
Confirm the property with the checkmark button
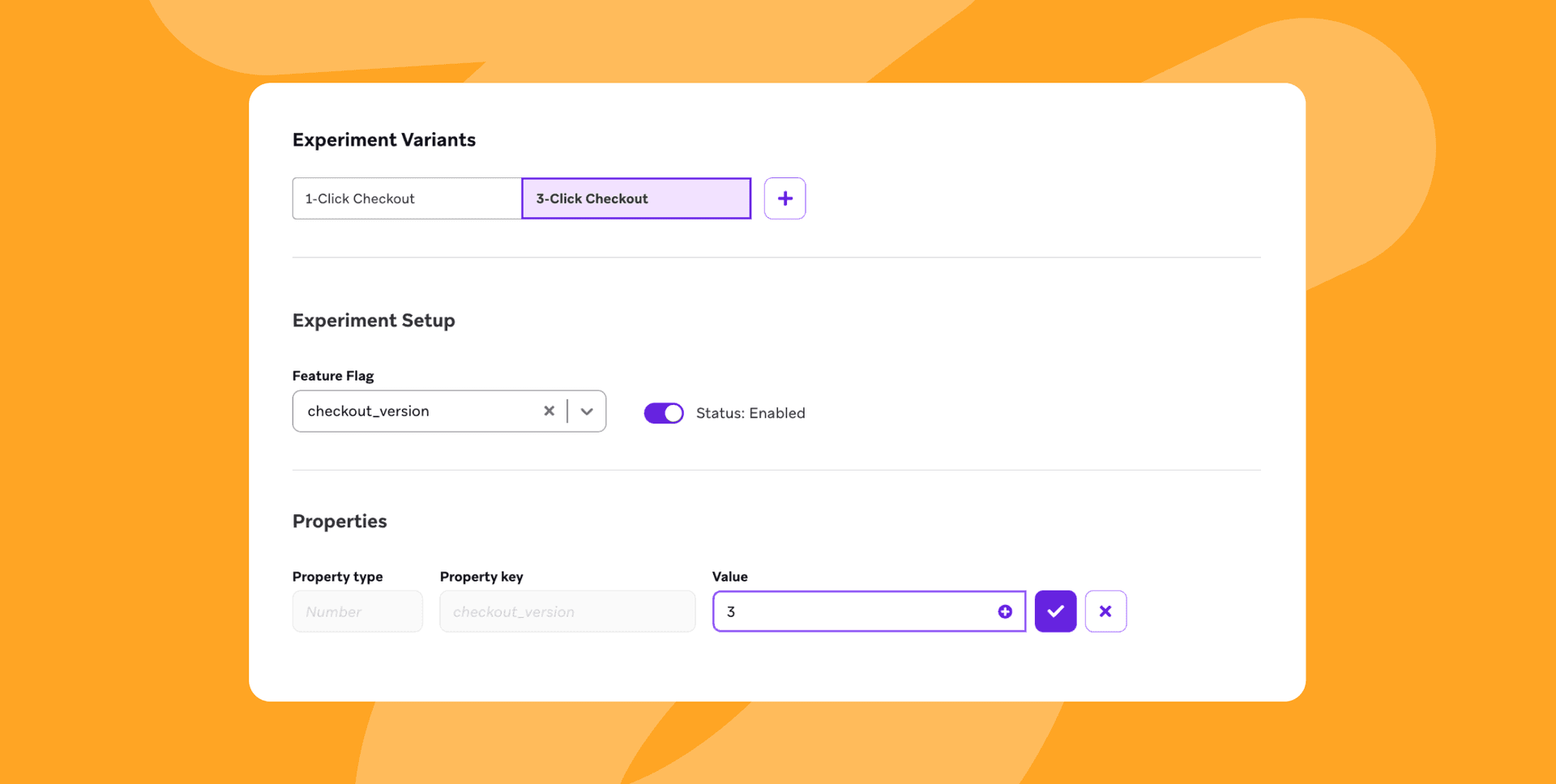(x=1055, y=611)
